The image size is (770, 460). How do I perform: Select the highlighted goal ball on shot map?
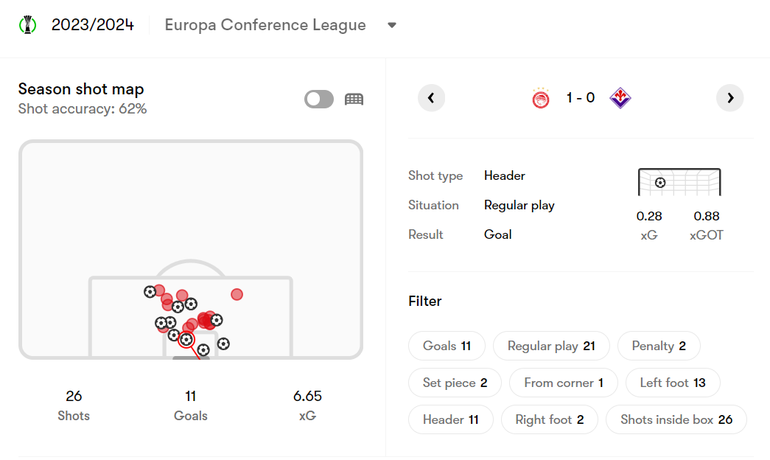(186, 339)
